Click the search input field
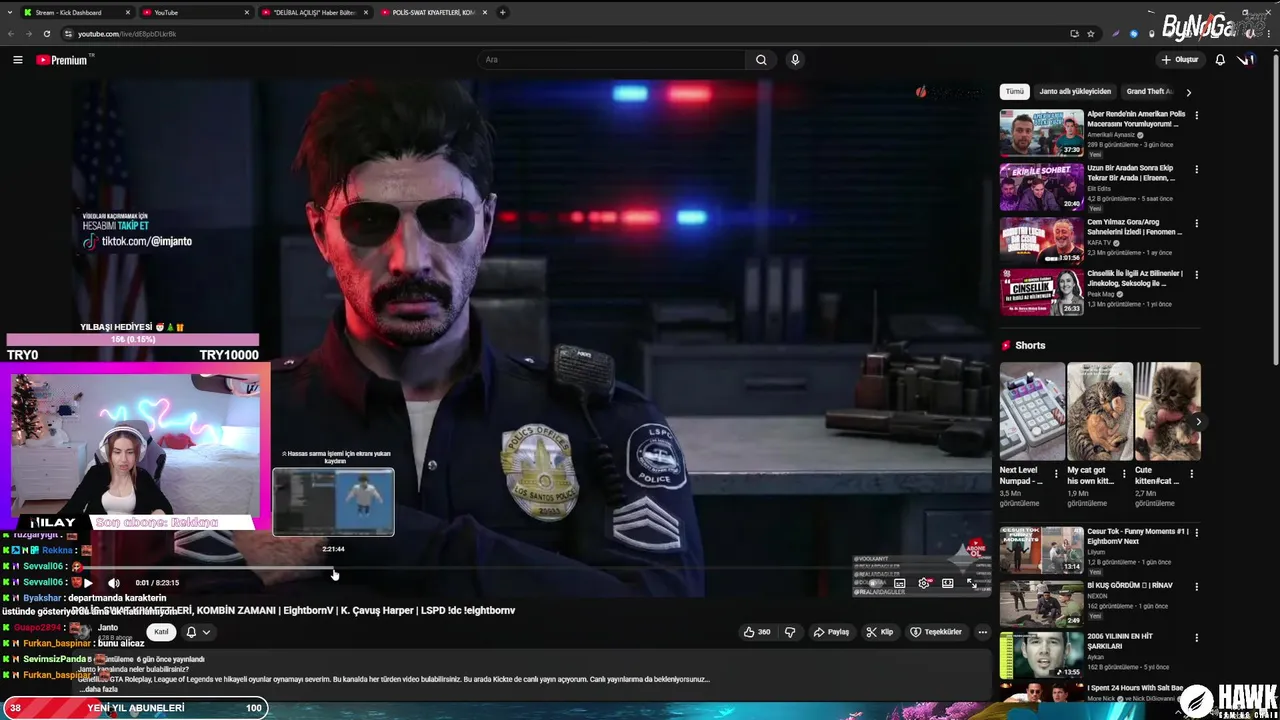Screen dimensions: 1280x720 [x=611, y=60]
